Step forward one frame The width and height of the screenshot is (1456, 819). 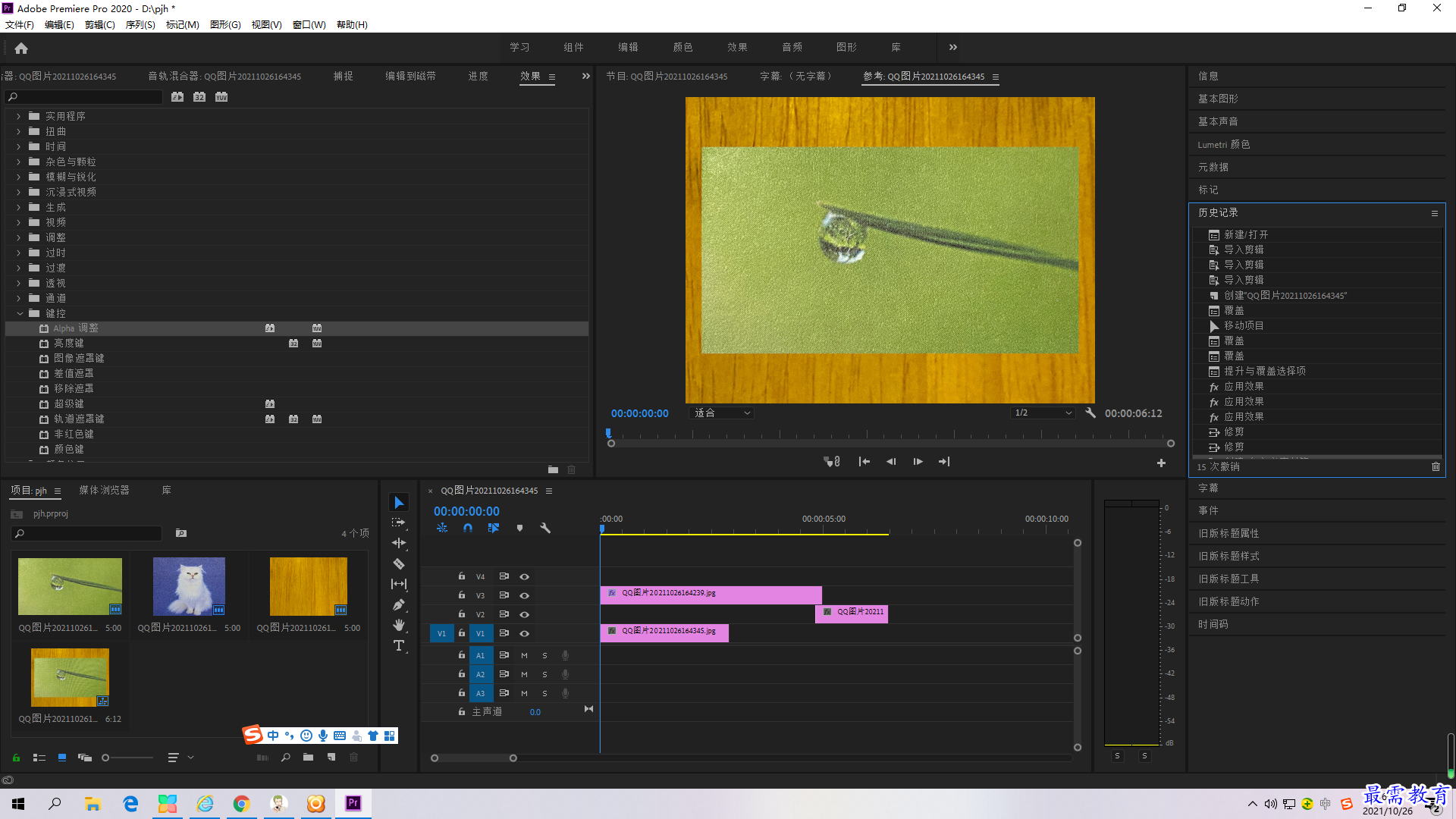click(x=918, y=462)
